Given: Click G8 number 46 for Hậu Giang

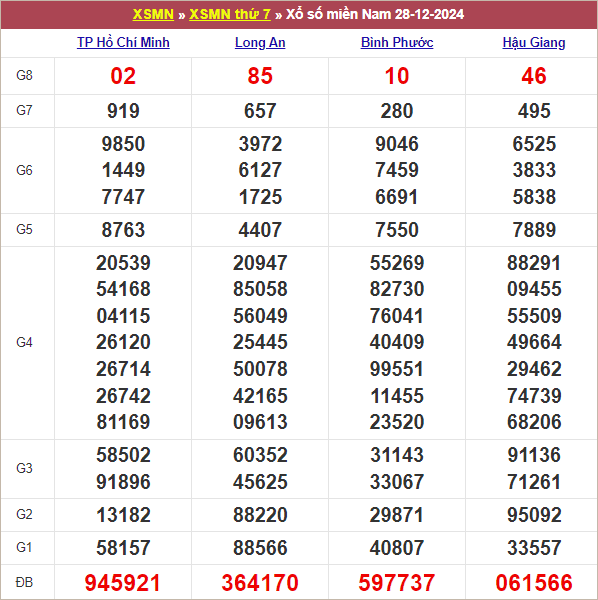Looking at the screenshot, I should click(534, 76).
